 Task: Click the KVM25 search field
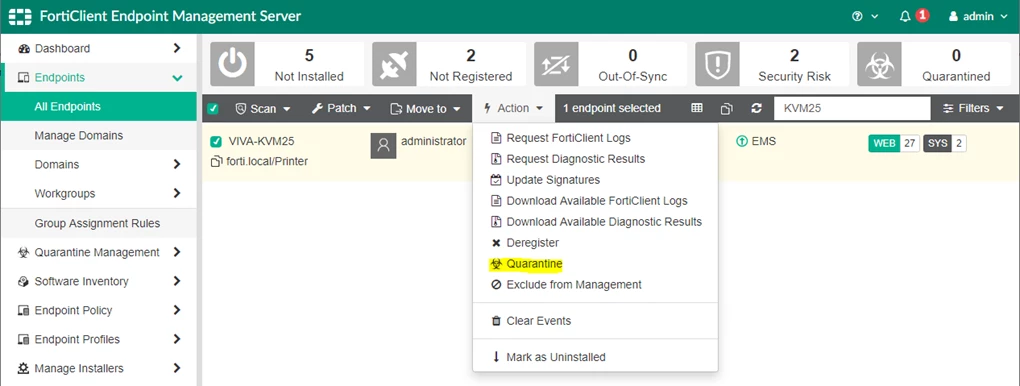click(x=852, y=108)
